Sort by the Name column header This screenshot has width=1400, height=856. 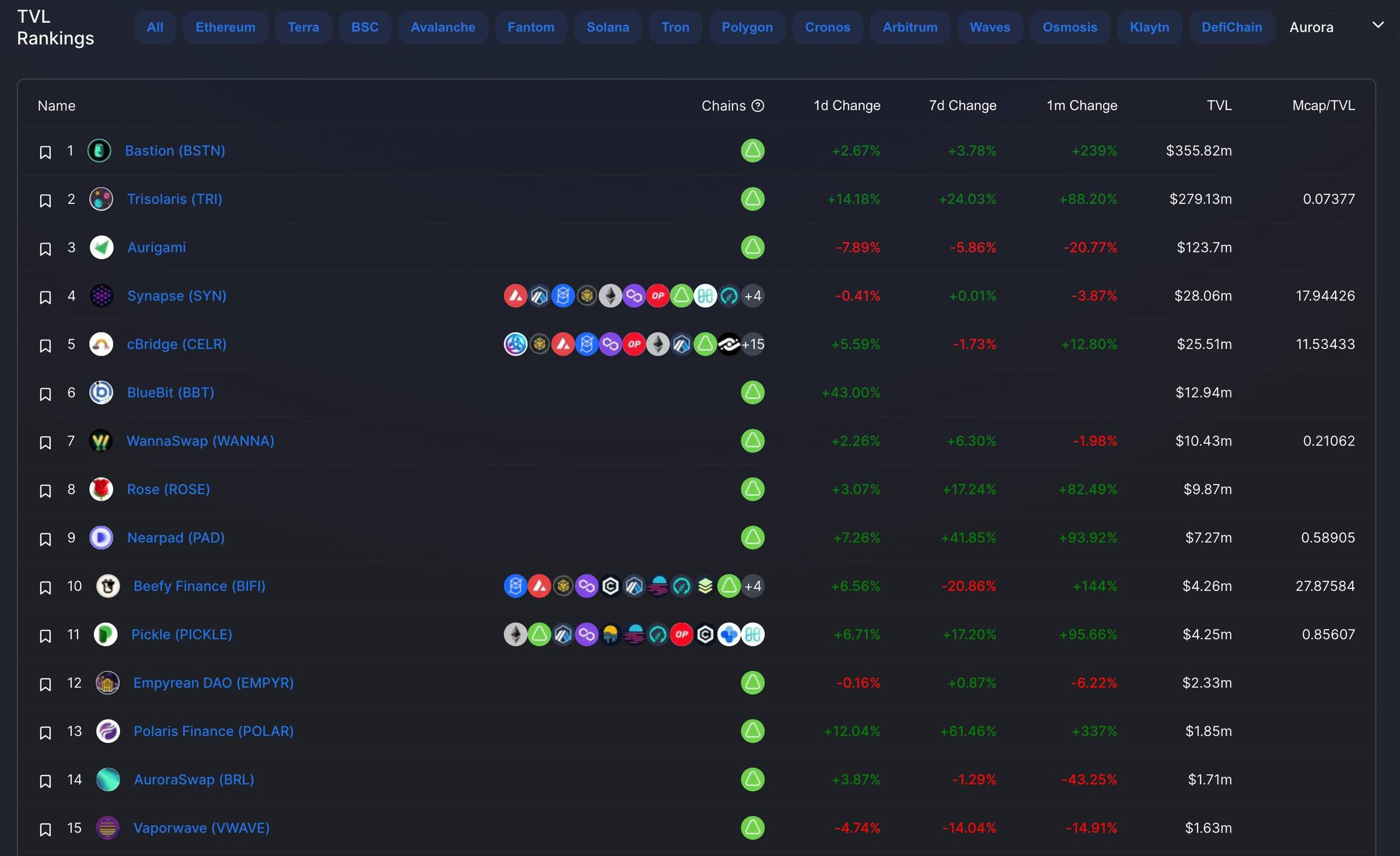(x=57, y=106)
